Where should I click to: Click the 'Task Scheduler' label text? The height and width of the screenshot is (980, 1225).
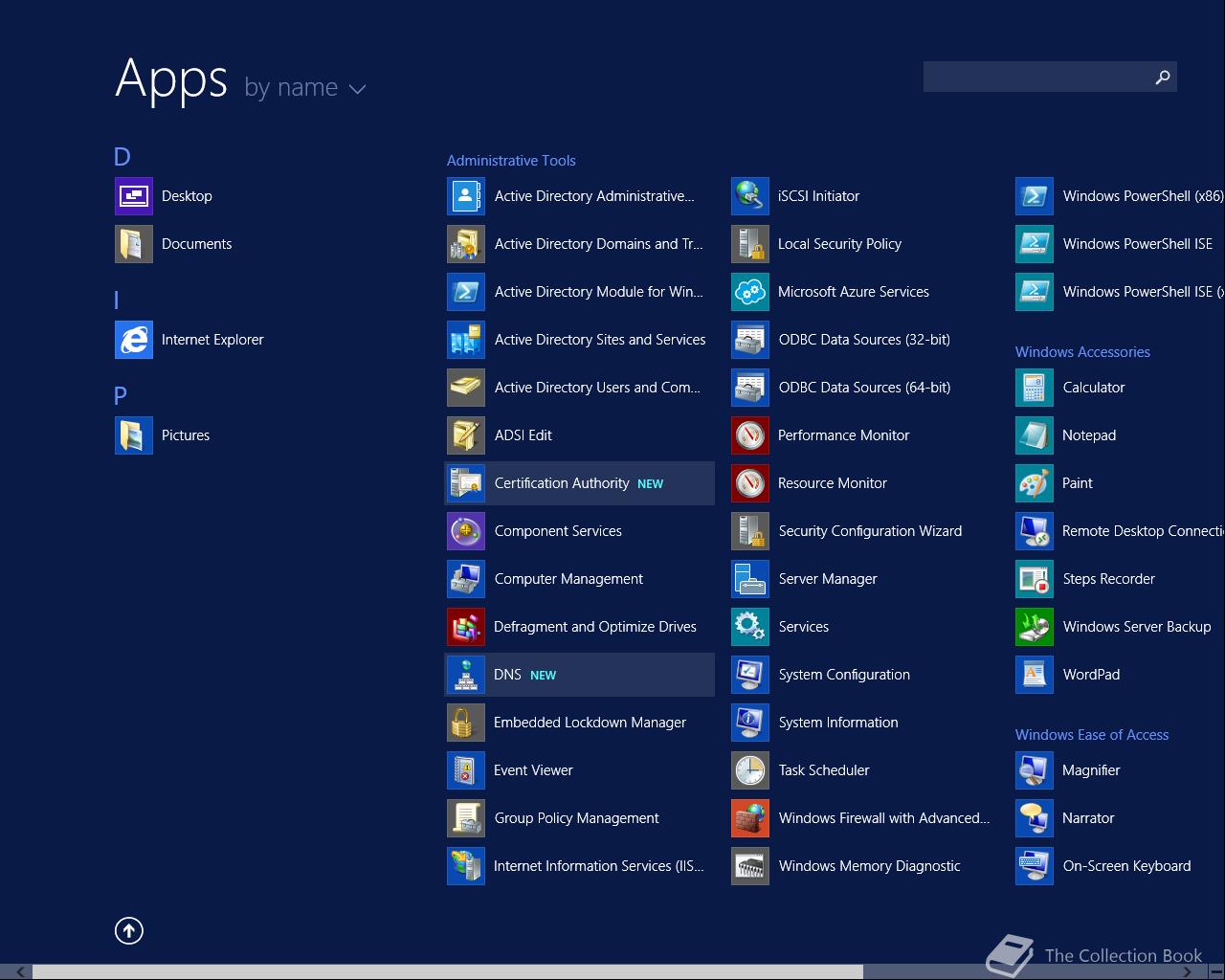824,770
